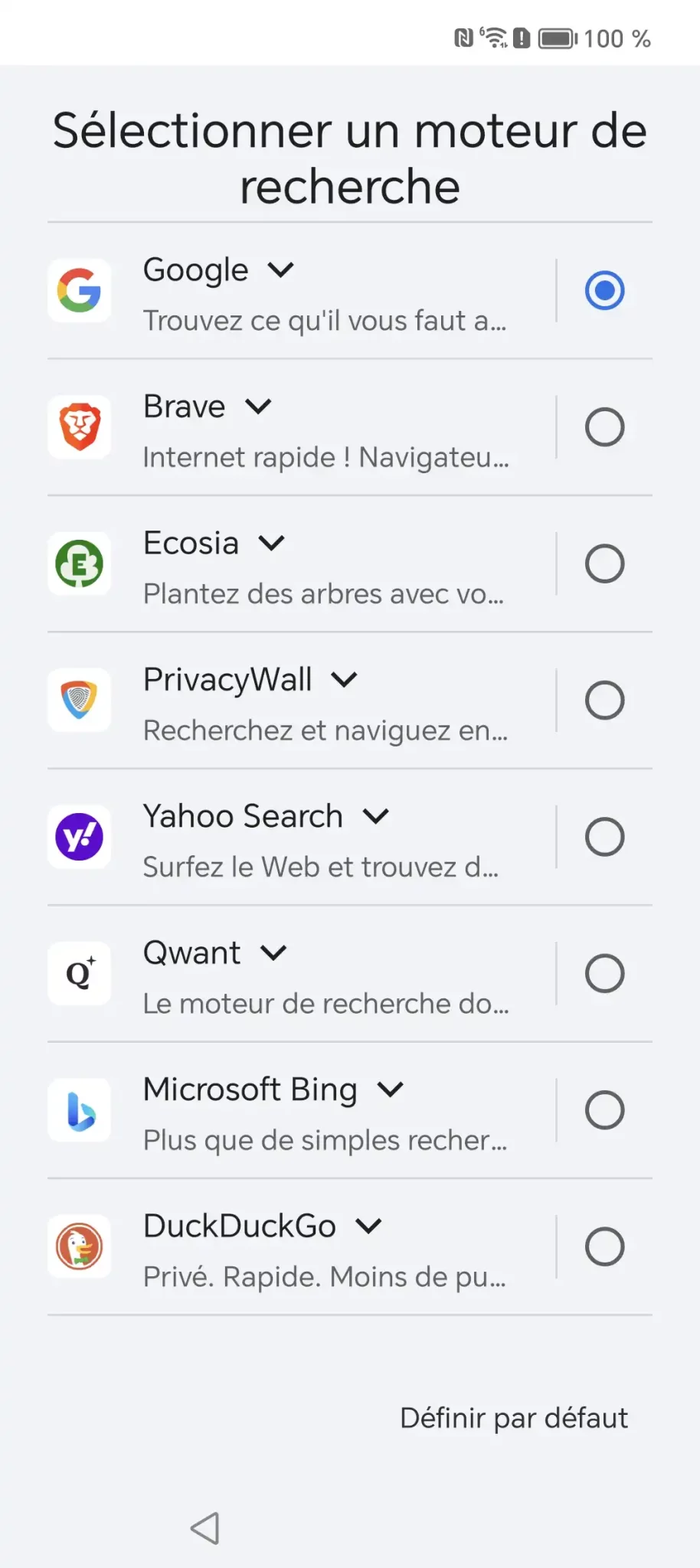The image size is (700, 1568).
Task: Expand the PrivacyWall details chevron
Action: 345,680
